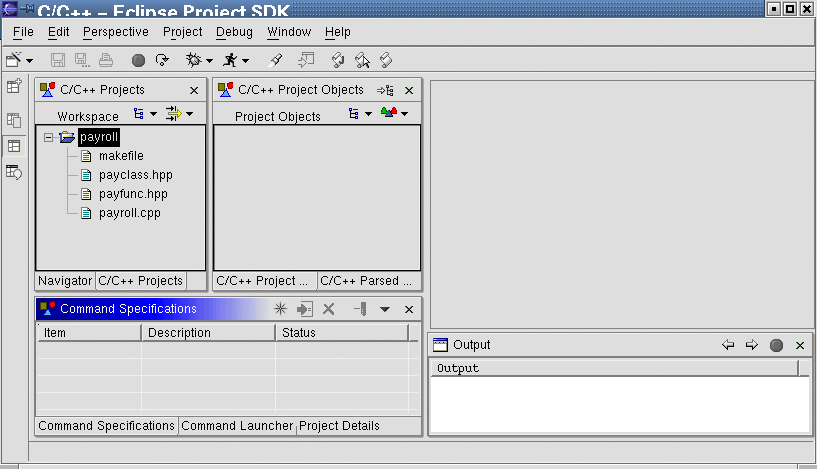The image size is (817, 469).
Task: Collapse the payroll project tree node
Action: (48, 138)
